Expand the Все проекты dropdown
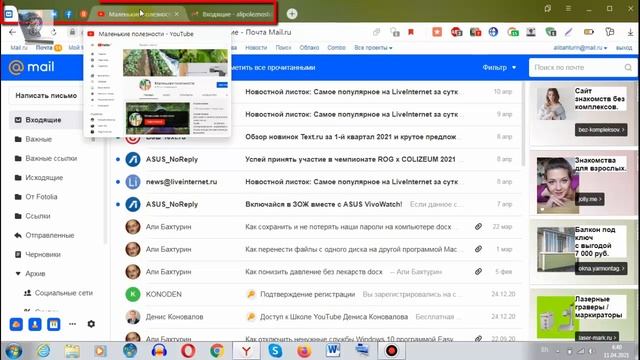Screen dimensions: 640x360 click(373, 48)
